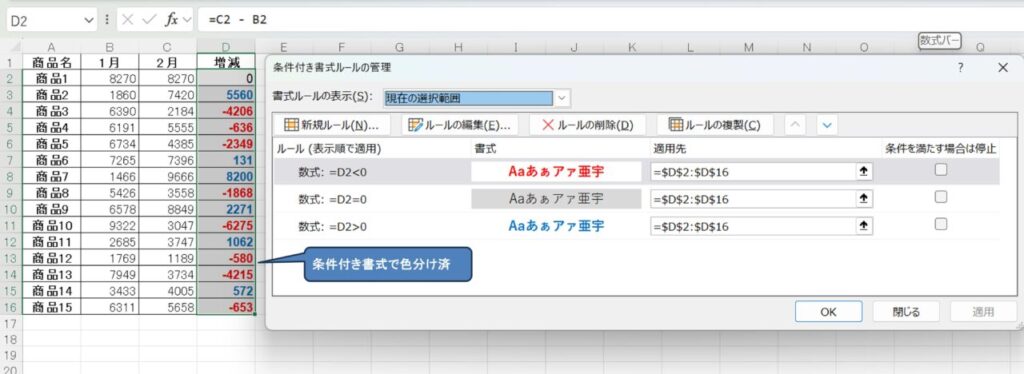Select column D header
Viewport: 1024px width, 374px height.
[226, 46]
